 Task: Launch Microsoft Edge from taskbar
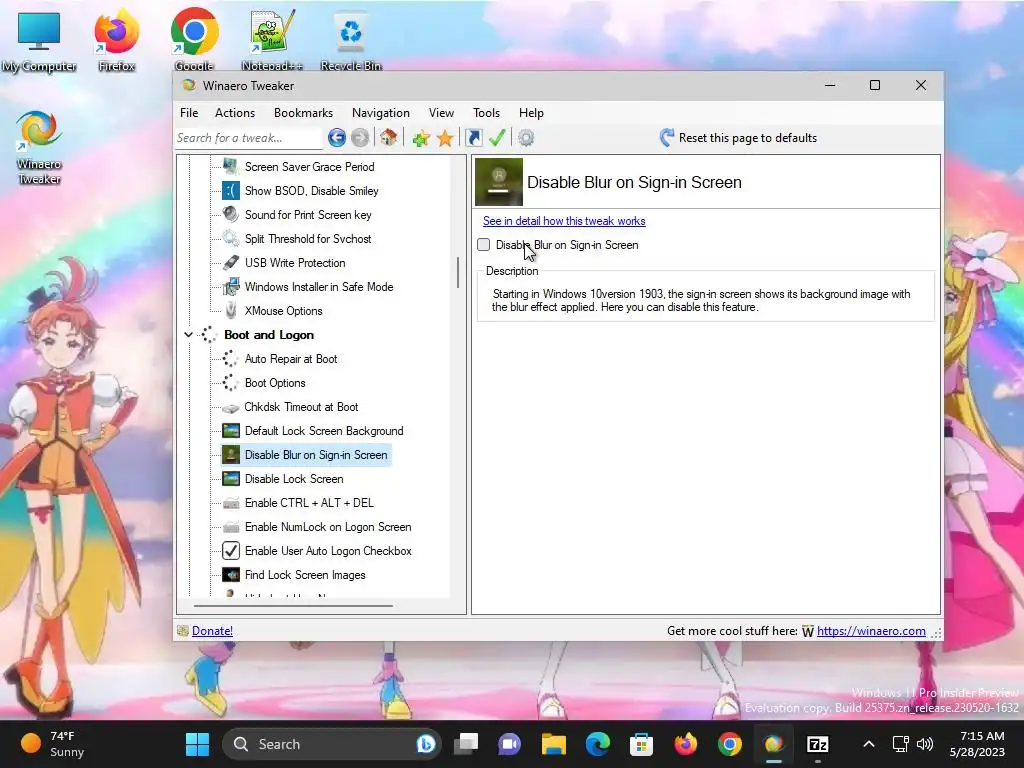(x=598, y=744)
